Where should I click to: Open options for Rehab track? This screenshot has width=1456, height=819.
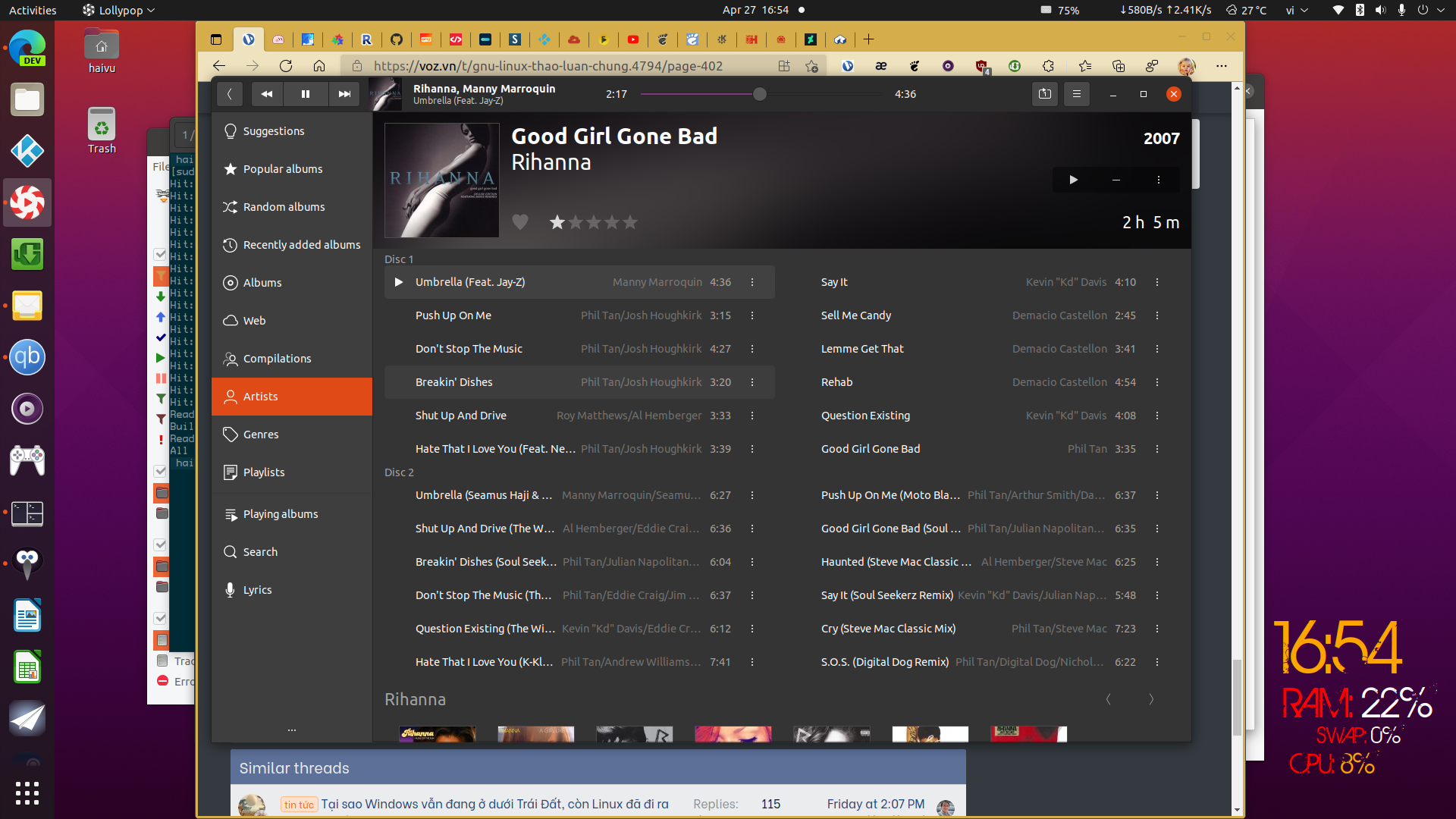click(1157, 382)
